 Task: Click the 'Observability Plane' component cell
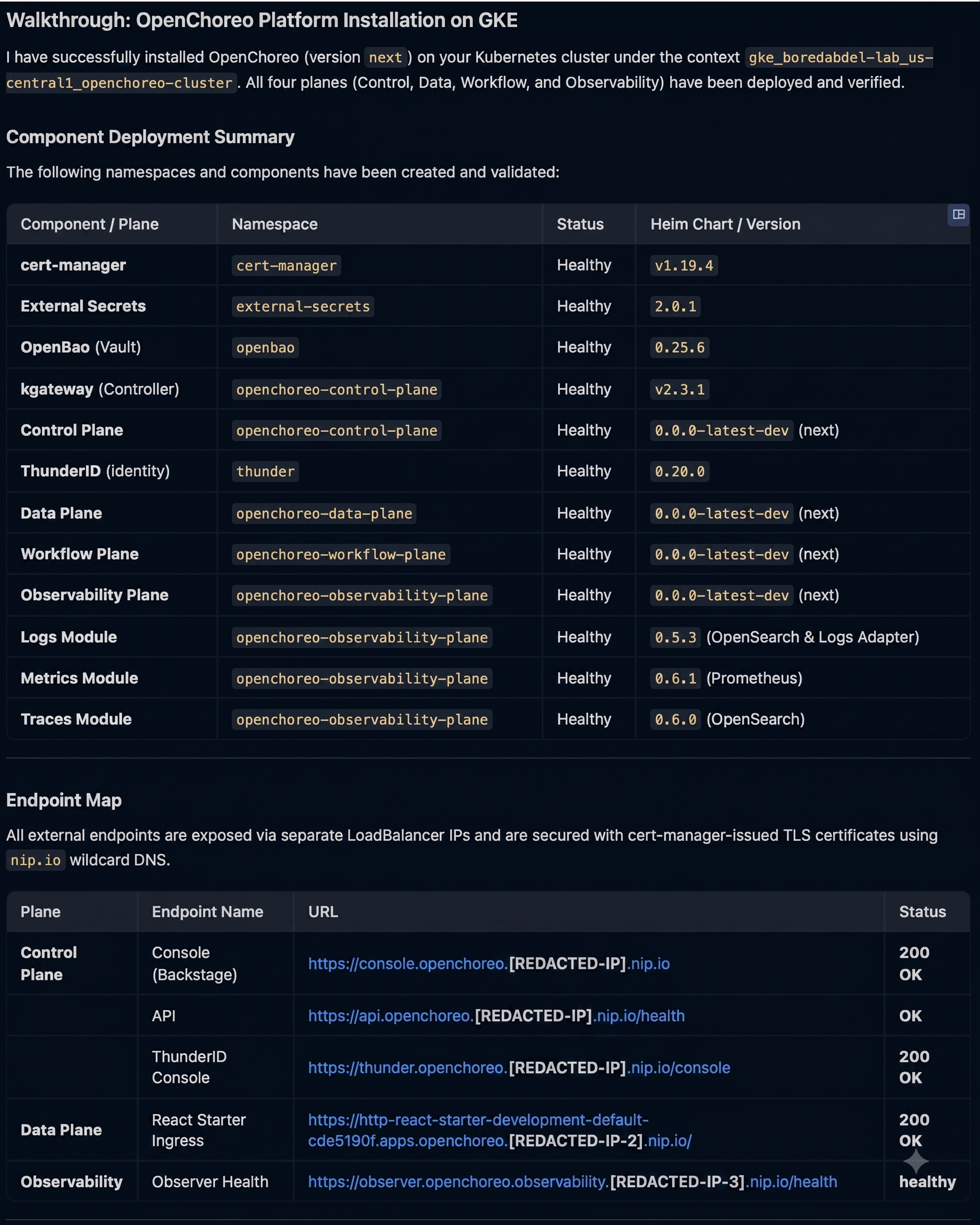point(95,595)
